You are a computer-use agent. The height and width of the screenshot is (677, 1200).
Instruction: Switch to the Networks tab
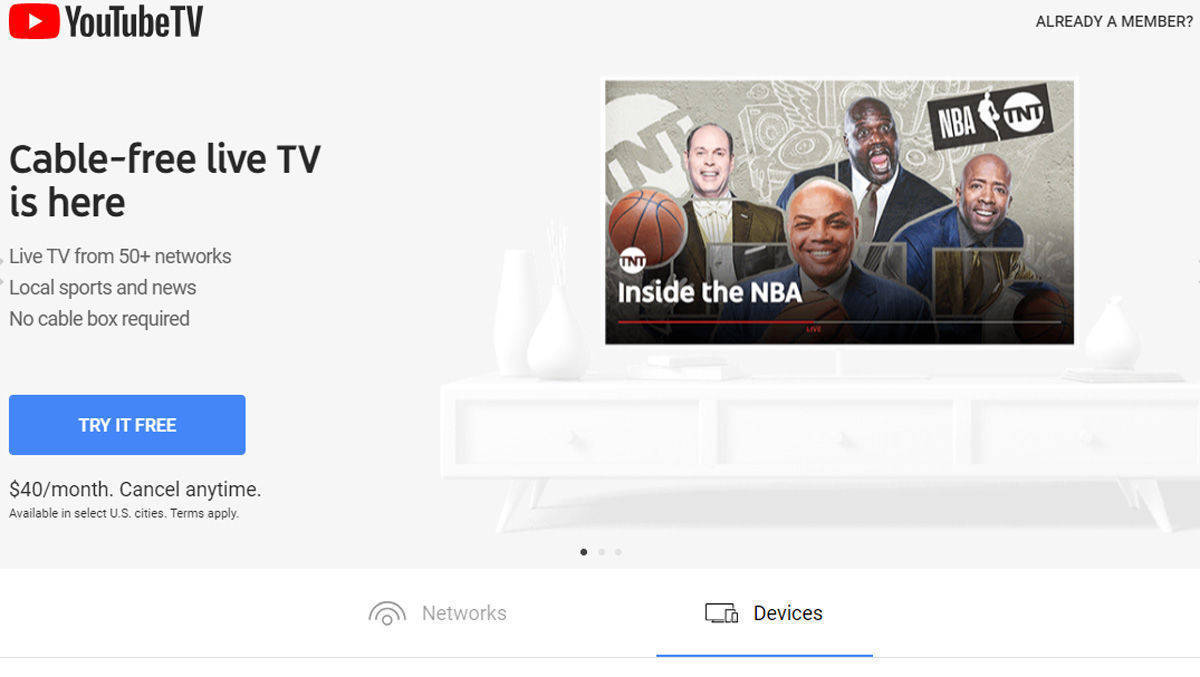pyautogui.click(x=438, y=613)
